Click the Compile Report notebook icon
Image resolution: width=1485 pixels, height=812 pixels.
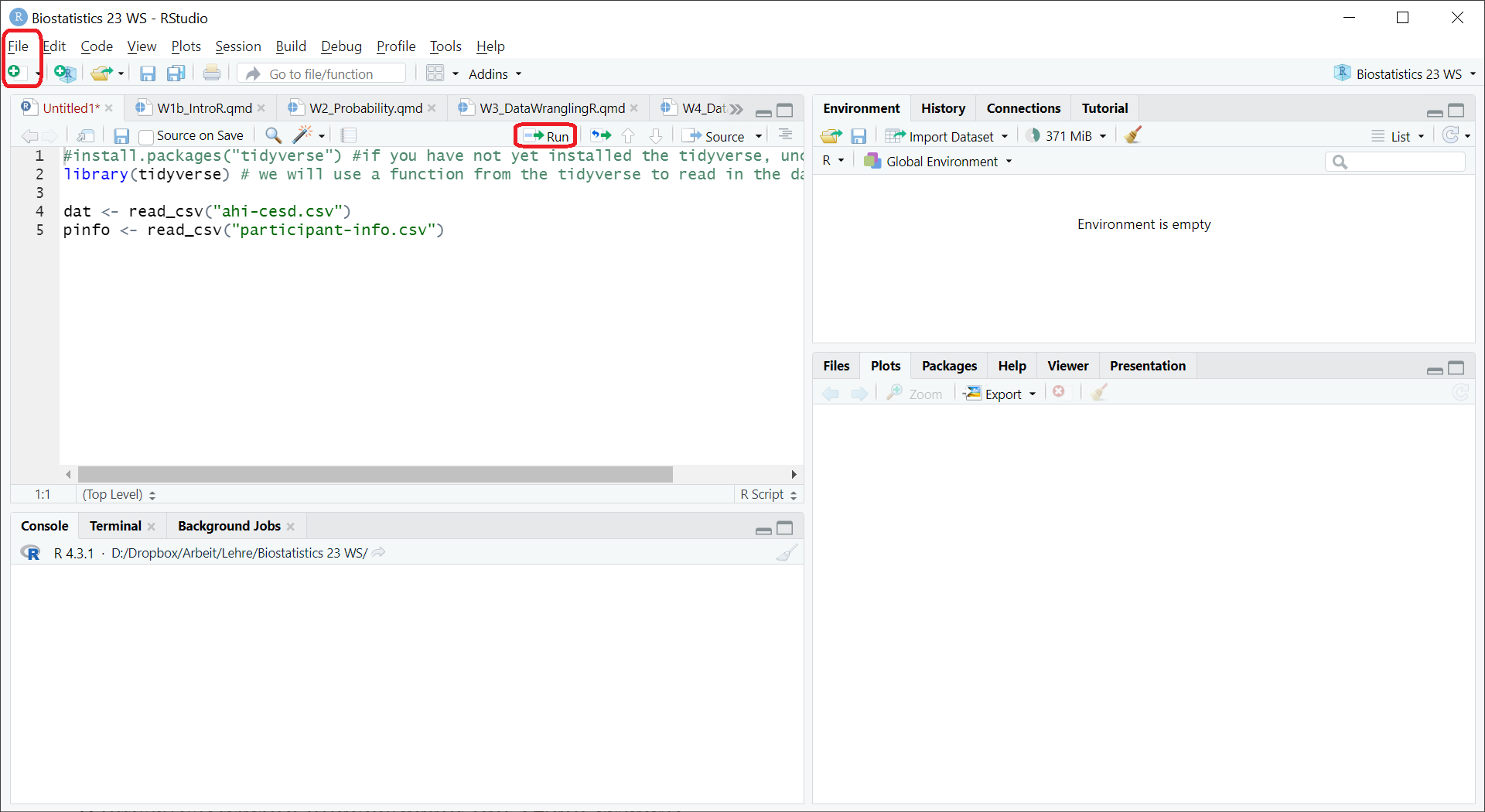coord(349,136)
